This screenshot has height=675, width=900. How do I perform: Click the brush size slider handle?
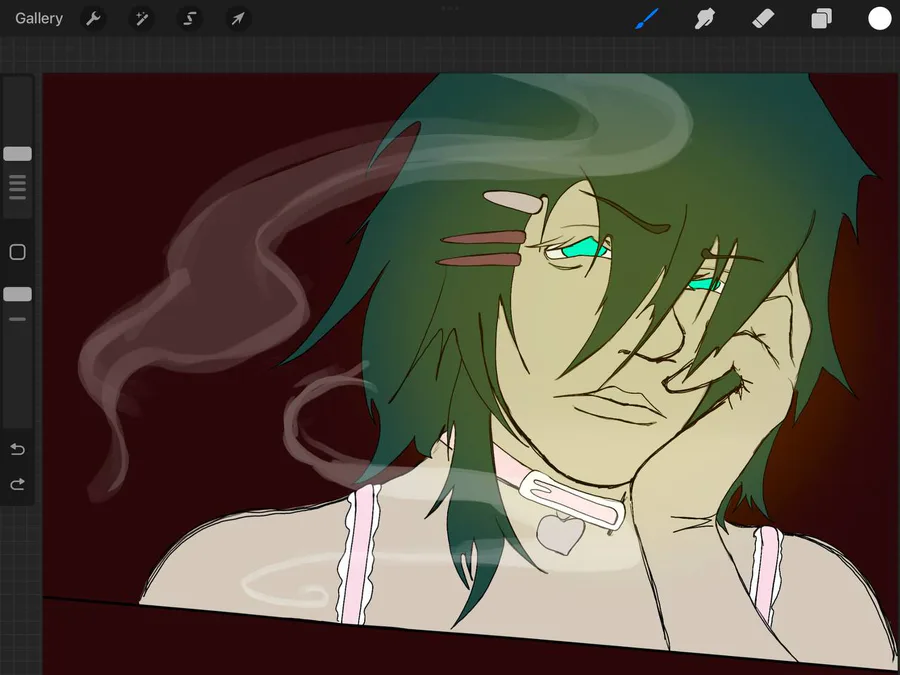(17, 153)
